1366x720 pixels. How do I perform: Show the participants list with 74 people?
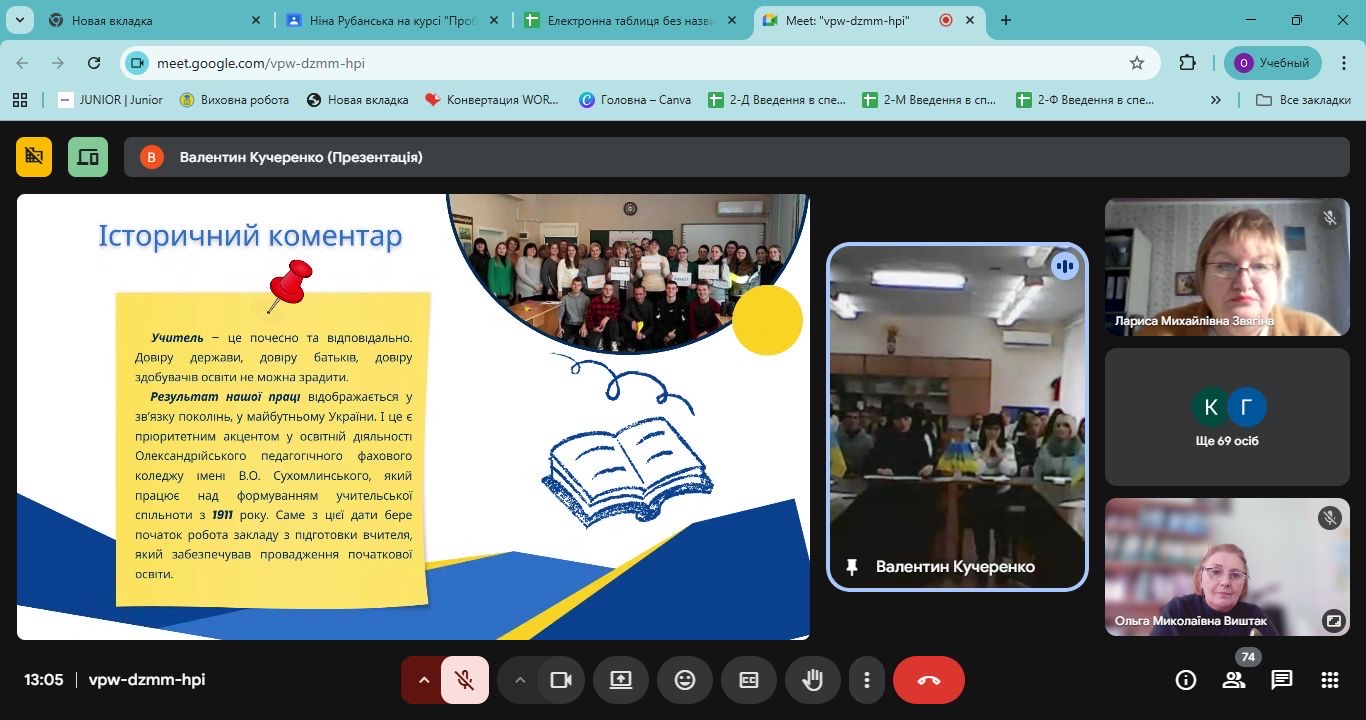point(1234,680)
